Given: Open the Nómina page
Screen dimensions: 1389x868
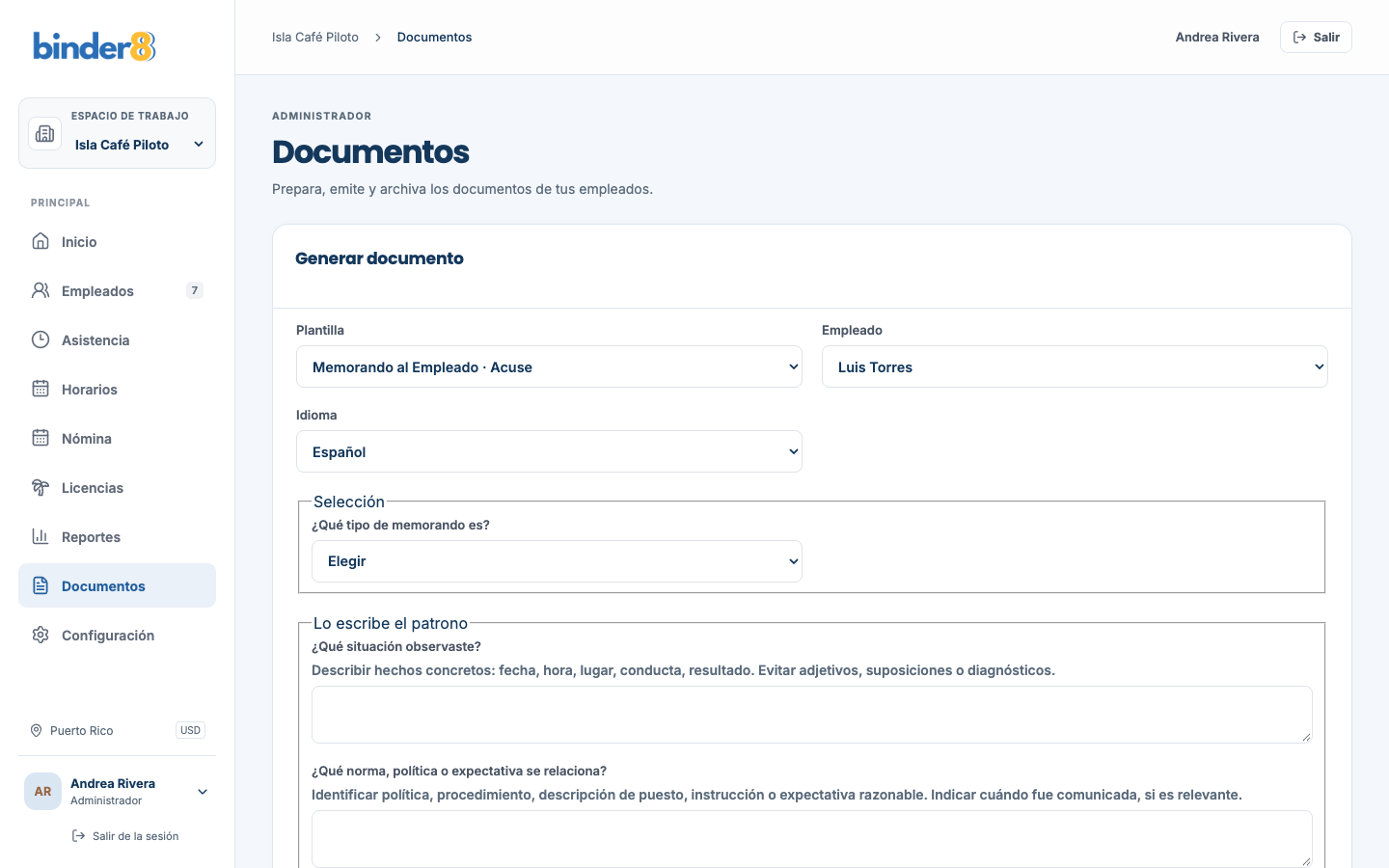Looking at the screenshot, I should [118, 438].
